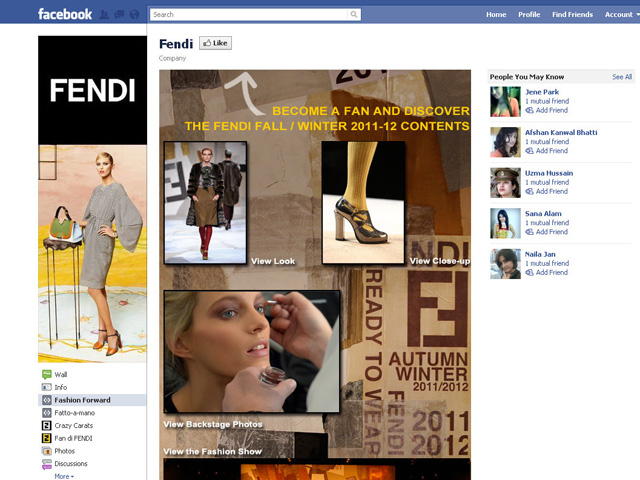Image resolution: width=640 pixels, height=480 pixels.
Task: View mutual friend with Sana Alam
Action: (547, 222)
